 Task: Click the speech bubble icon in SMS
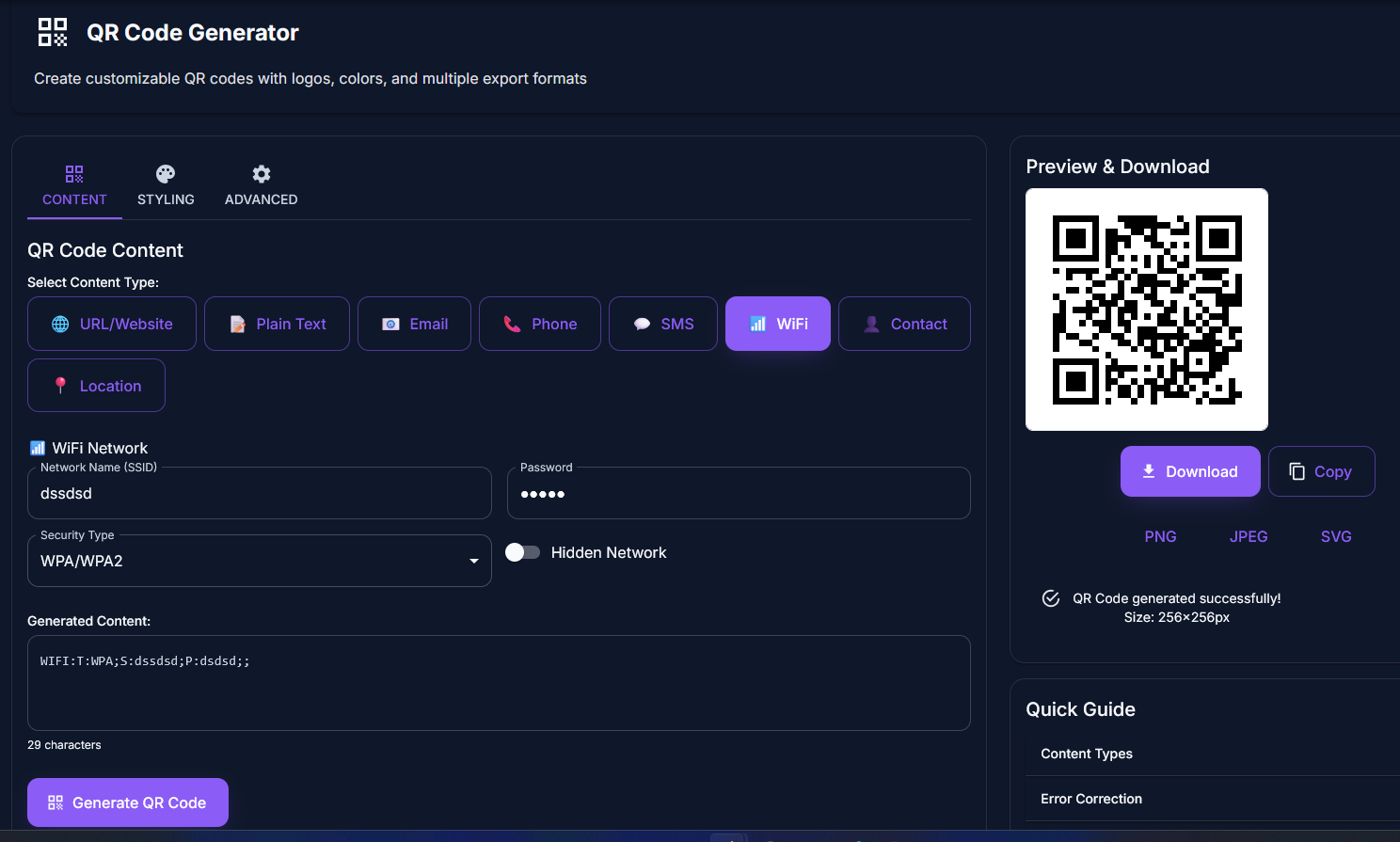pos(642,324)
